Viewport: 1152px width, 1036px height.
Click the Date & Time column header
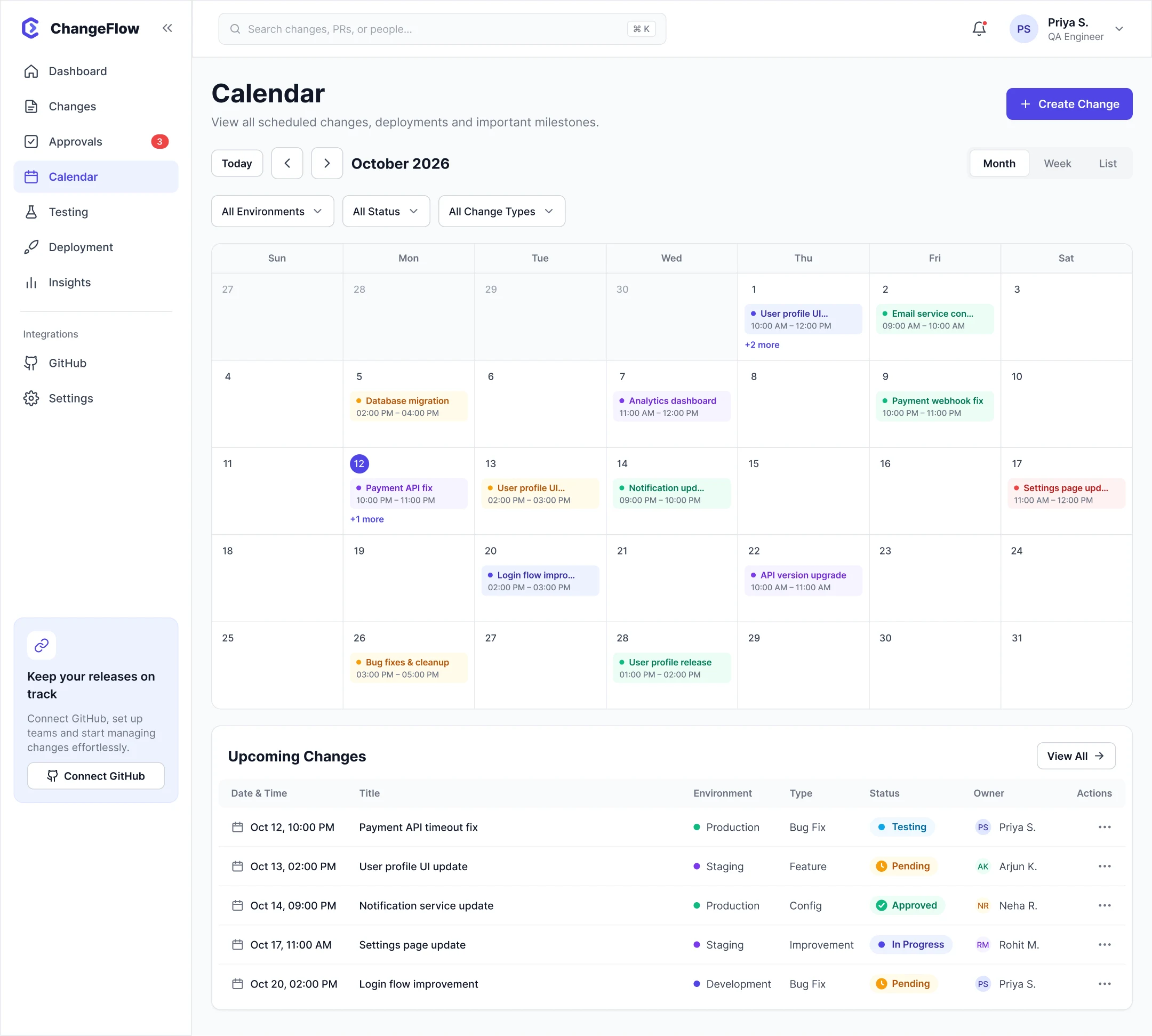pos(259,793)
